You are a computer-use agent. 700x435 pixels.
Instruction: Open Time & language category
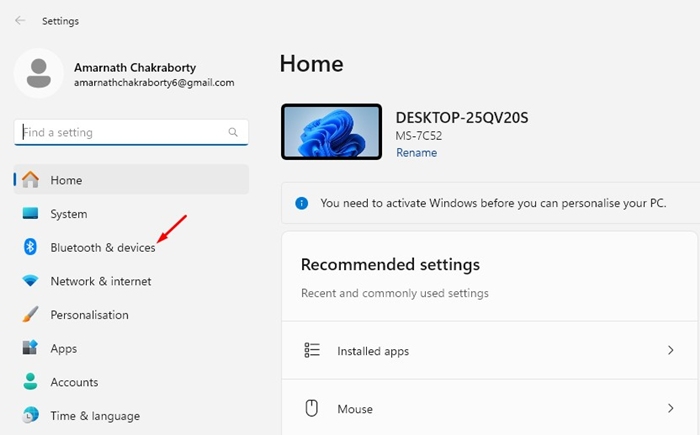131,416
